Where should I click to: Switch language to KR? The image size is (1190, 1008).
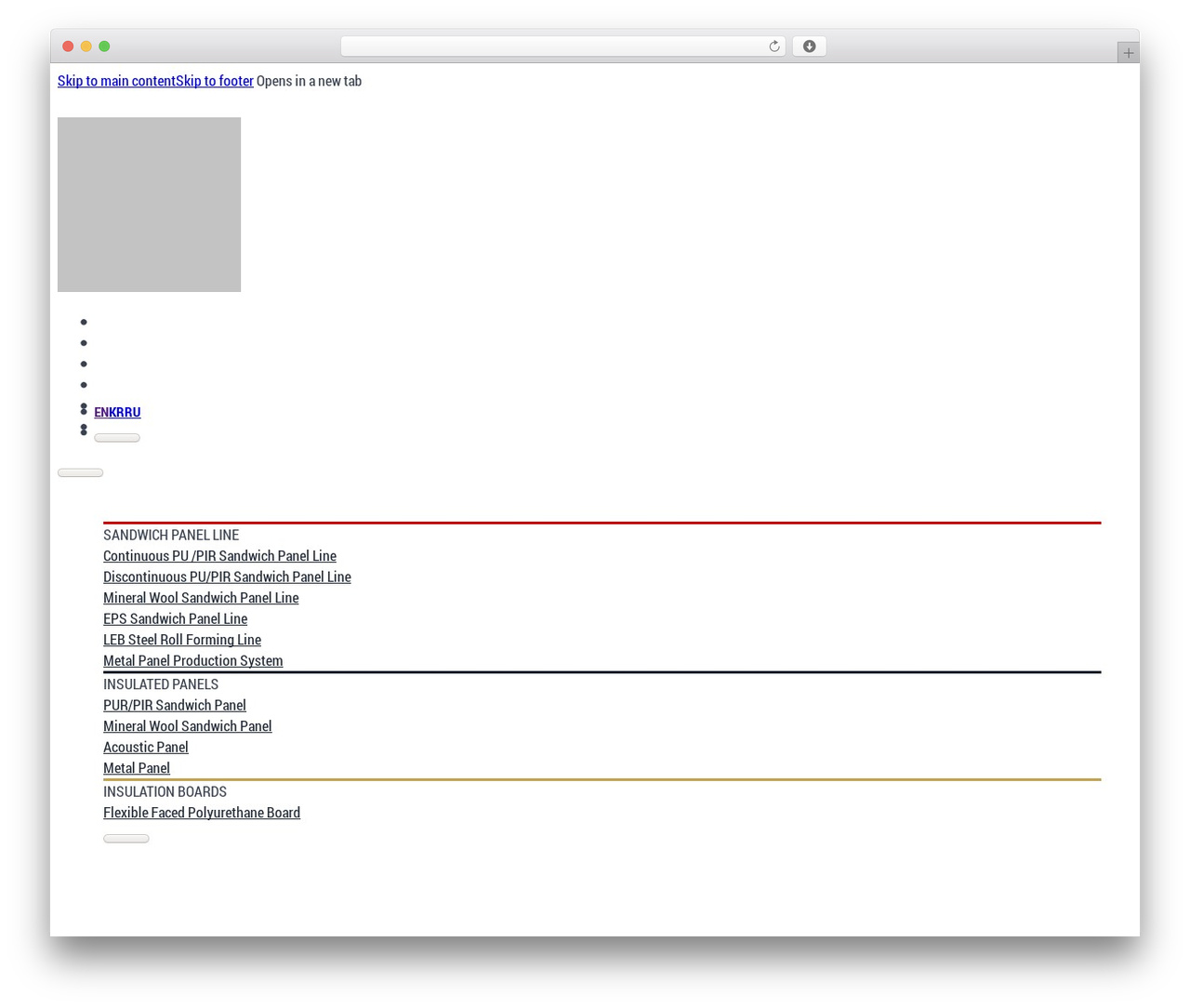117,412
